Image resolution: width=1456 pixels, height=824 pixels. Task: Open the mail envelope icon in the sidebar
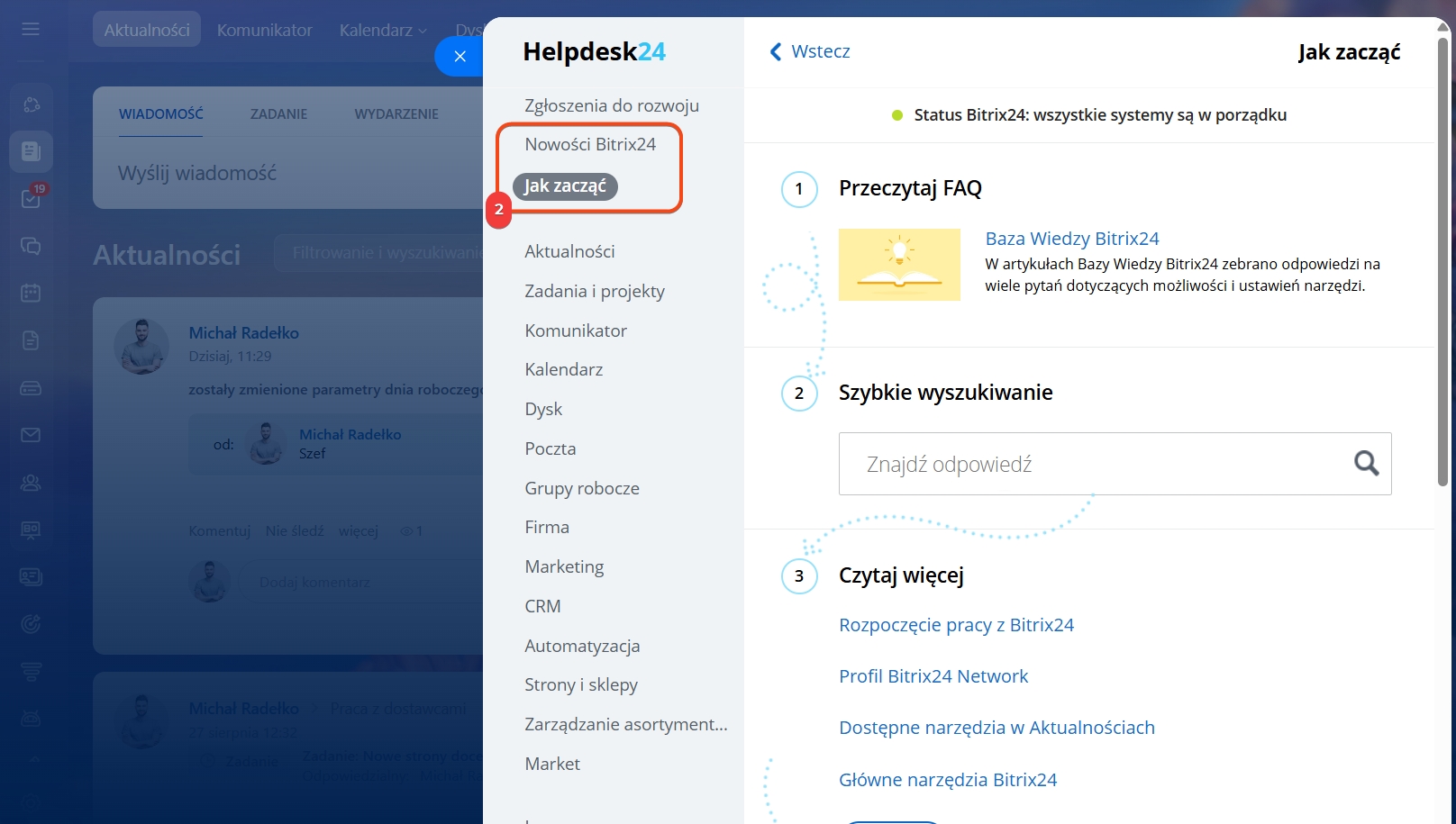[31, 435]
